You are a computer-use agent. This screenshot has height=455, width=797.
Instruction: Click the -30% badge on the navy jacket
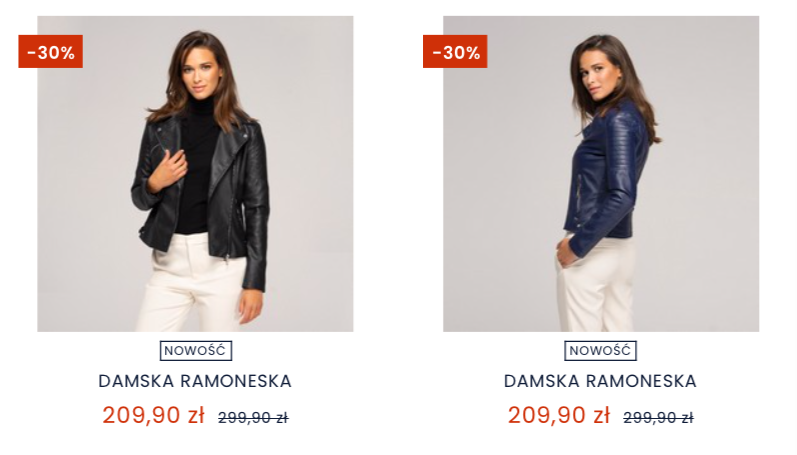point(455,52)
